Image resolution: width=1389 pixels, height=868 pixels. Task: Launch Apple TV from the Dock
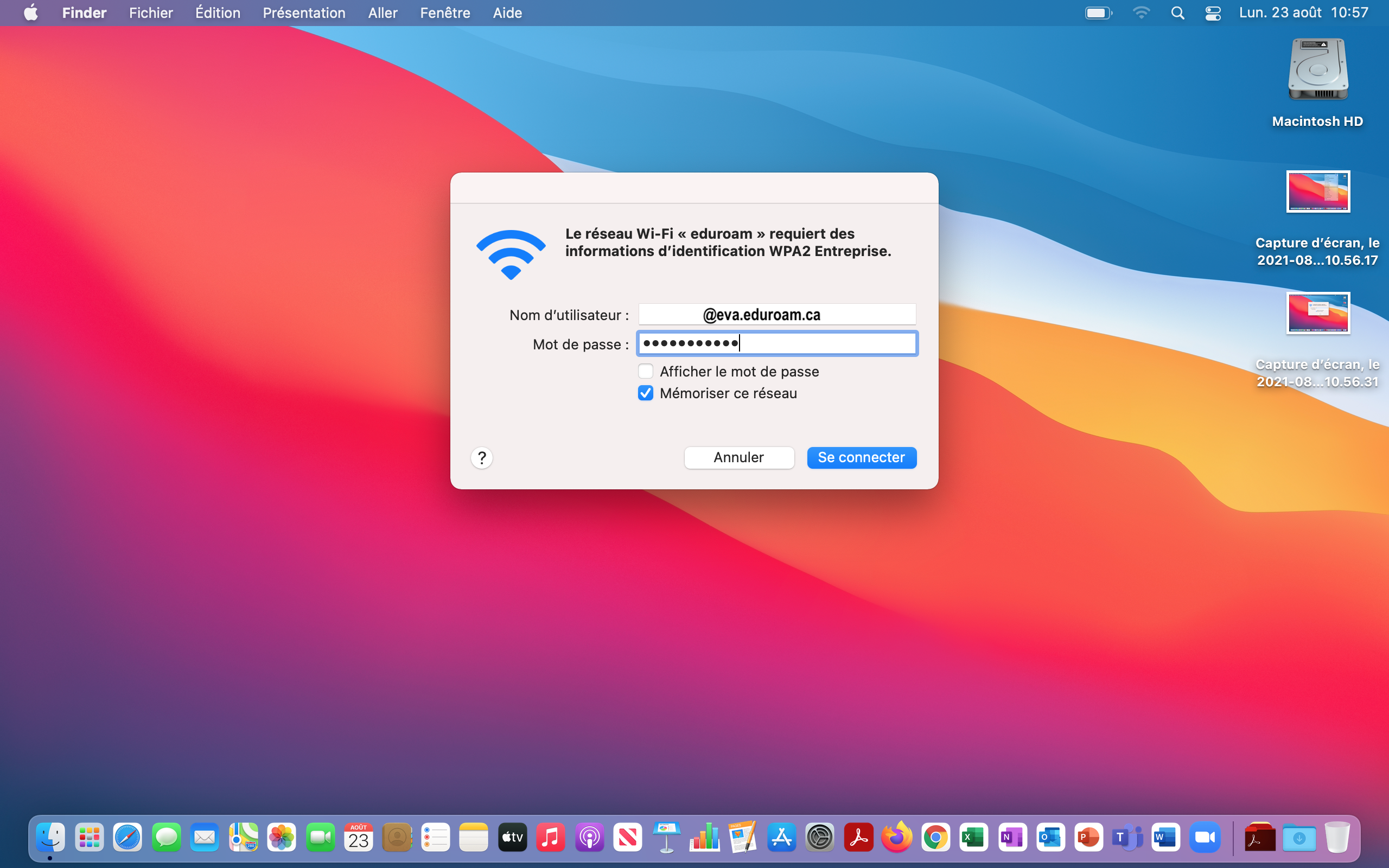[513, 838]
